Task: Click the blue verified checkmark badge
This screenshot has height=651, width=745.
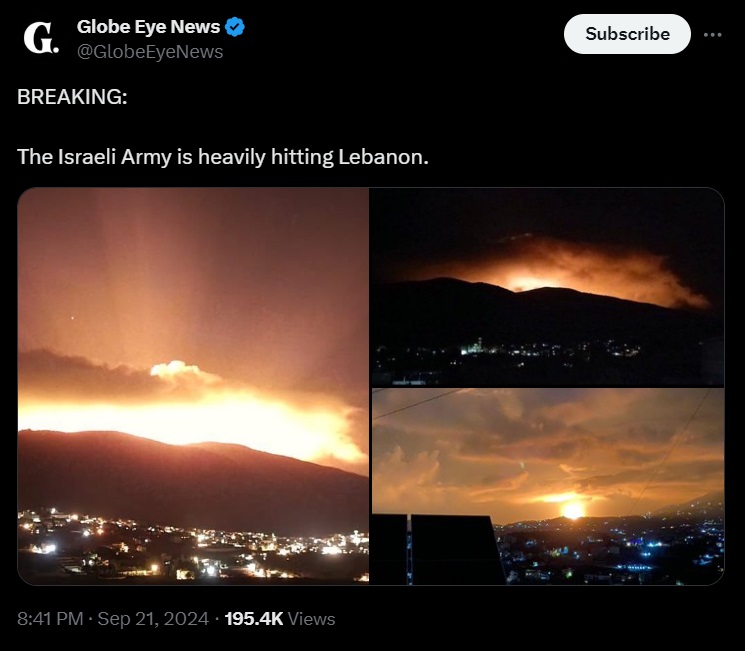Action: pyautogui.click(x=234, y=27)
